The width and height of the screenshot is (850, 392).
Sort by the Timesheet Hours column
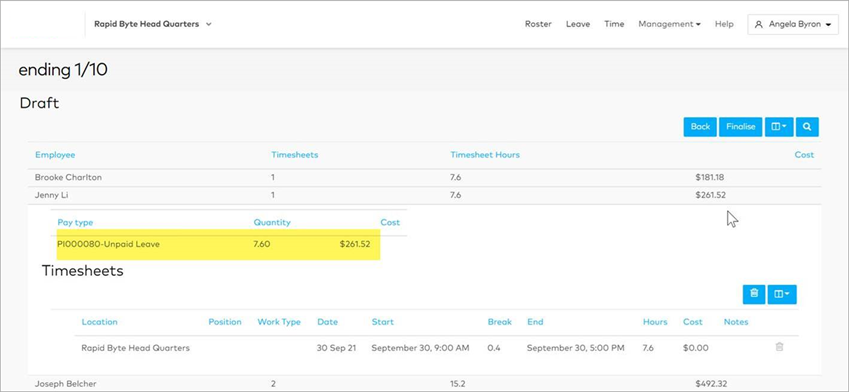click(x=485, y=155)
